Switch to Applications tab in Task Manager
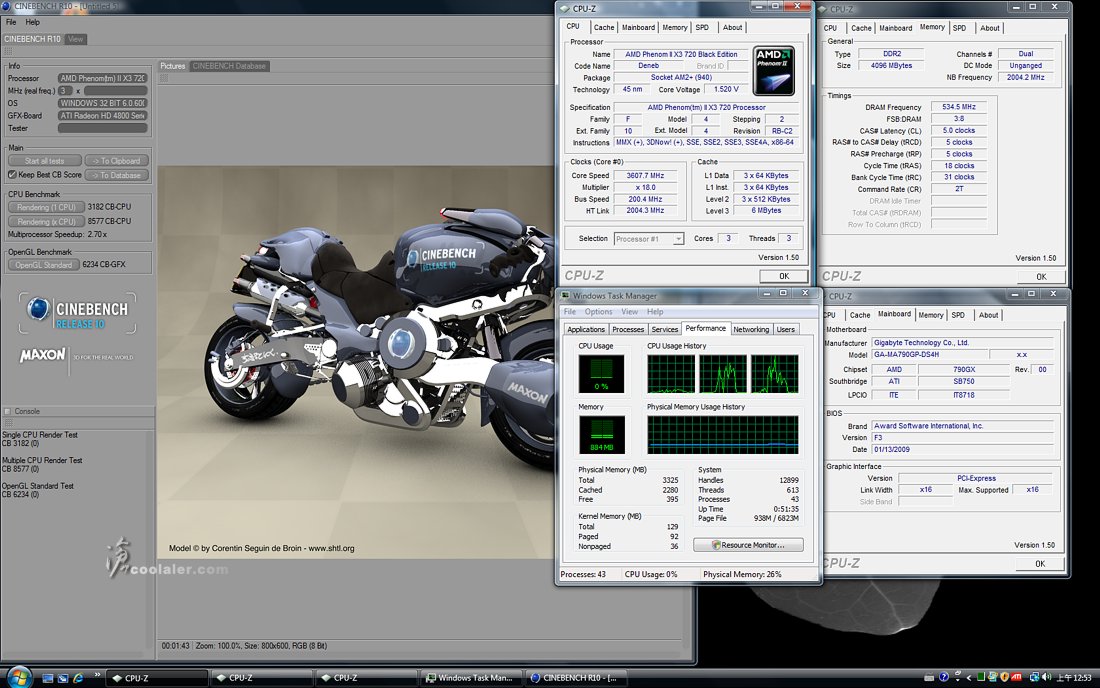The height and width of the screenshot is (688, 1100). 586,330
